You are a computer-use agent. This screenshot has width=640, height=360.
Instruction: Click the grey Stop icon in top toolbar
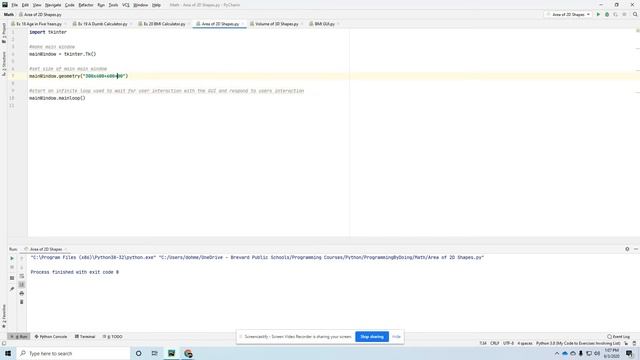click(624, 14)
